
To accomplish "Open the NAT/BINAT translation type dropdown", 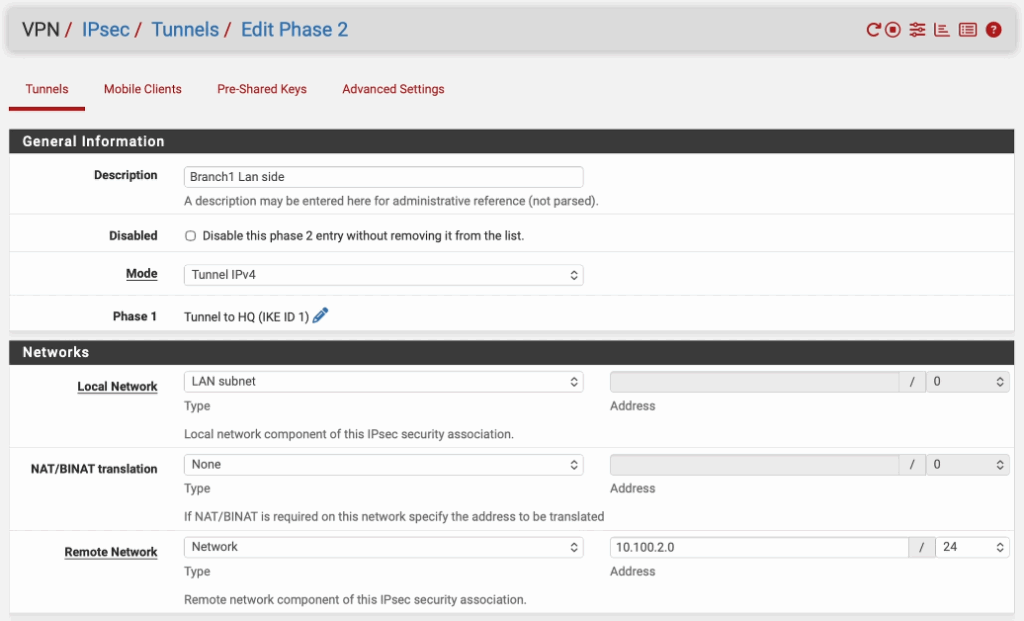I will click(x=383, y=465).
